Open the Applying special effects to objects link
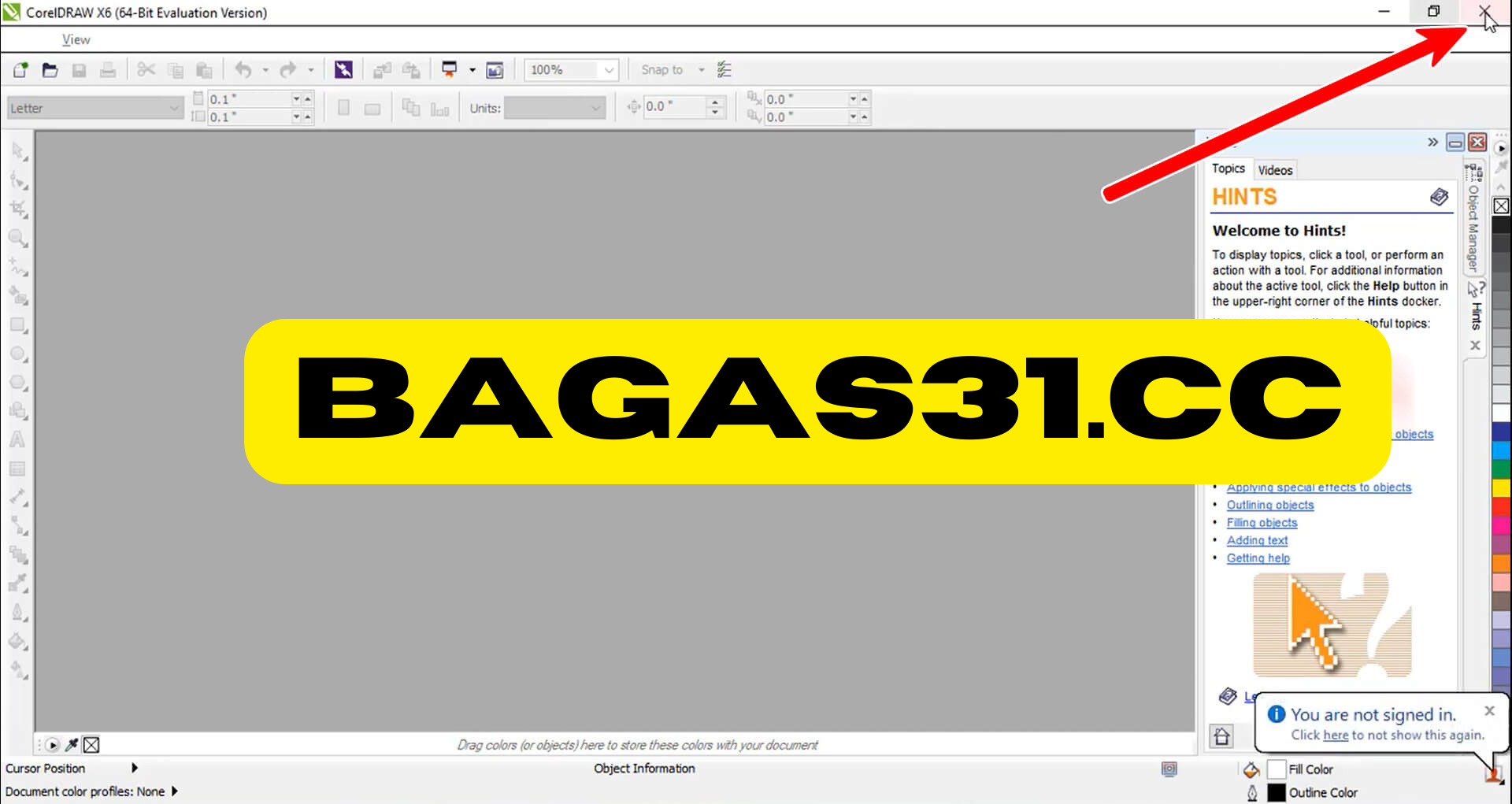 (x=1319, y=487)
